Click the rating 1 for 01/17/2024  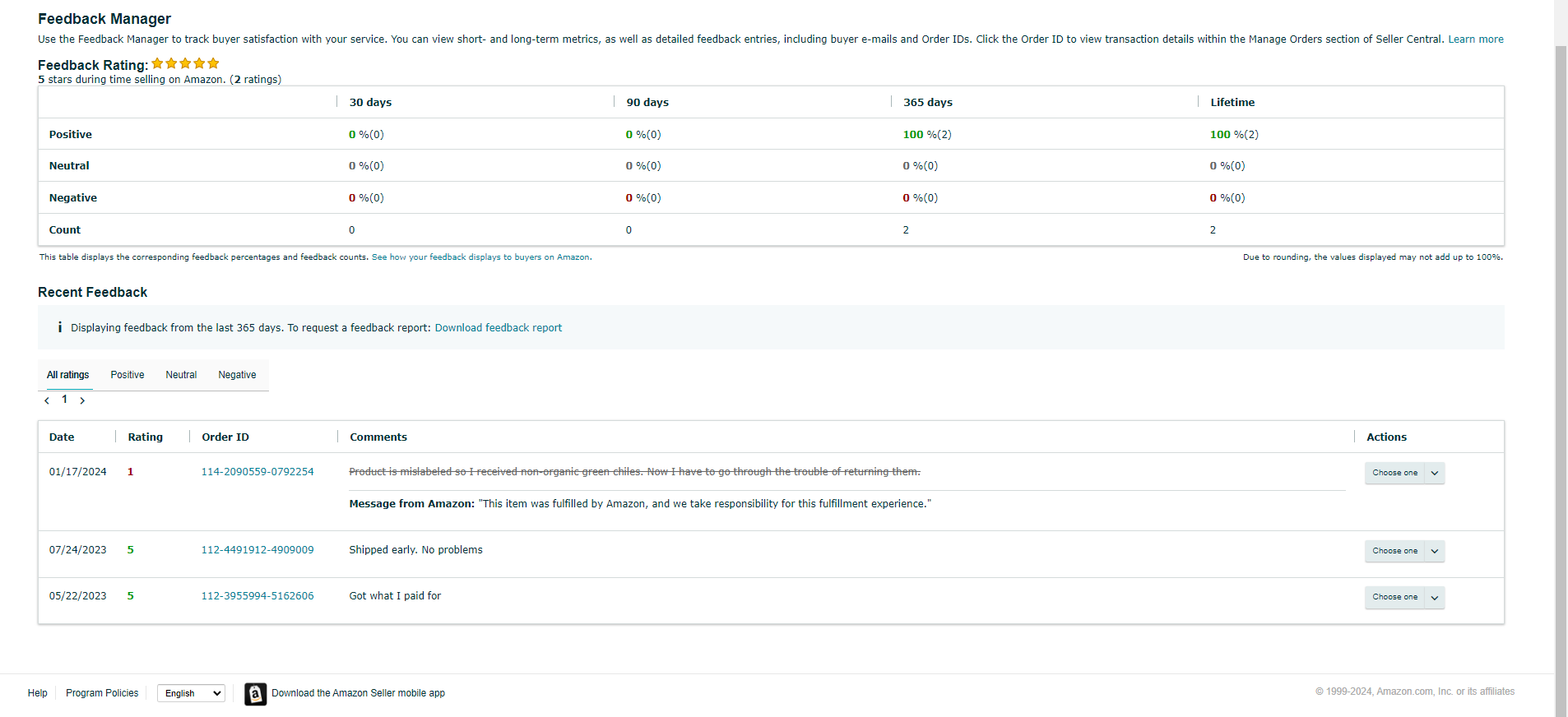coord(130,472)
